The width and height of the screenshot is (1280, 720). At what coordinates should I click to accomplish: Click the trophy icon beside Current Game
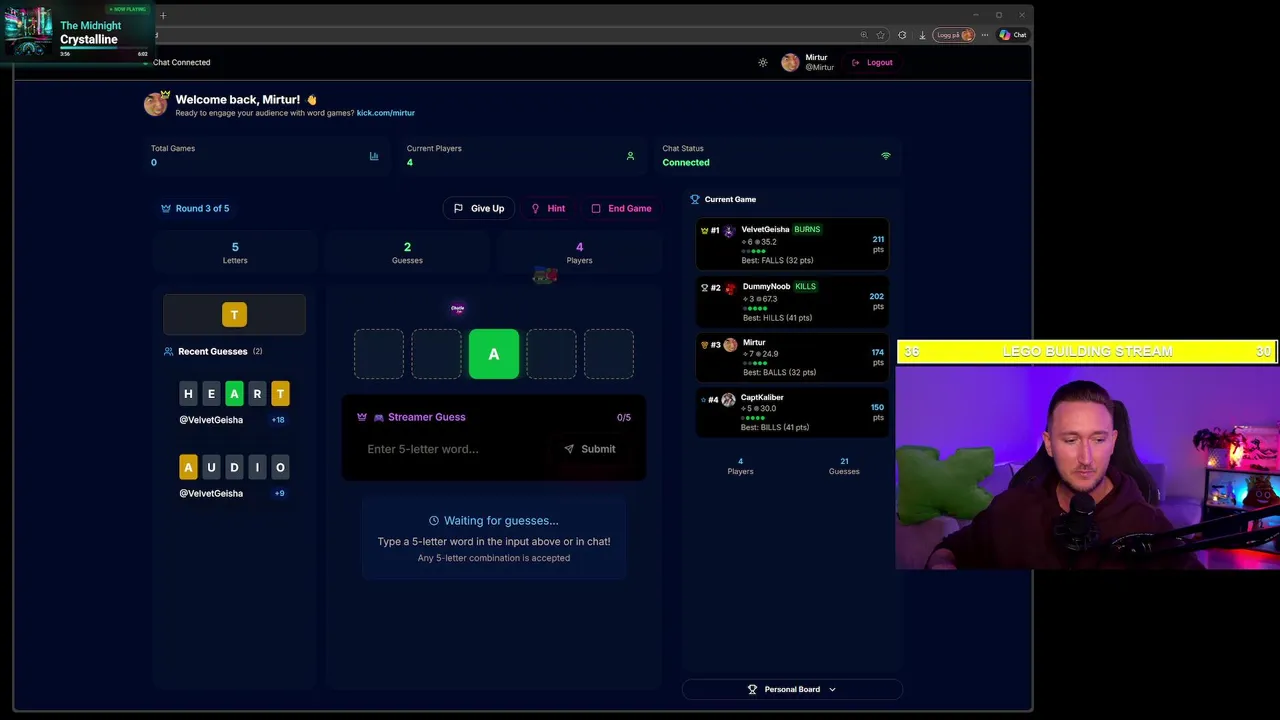click(695, 199)
